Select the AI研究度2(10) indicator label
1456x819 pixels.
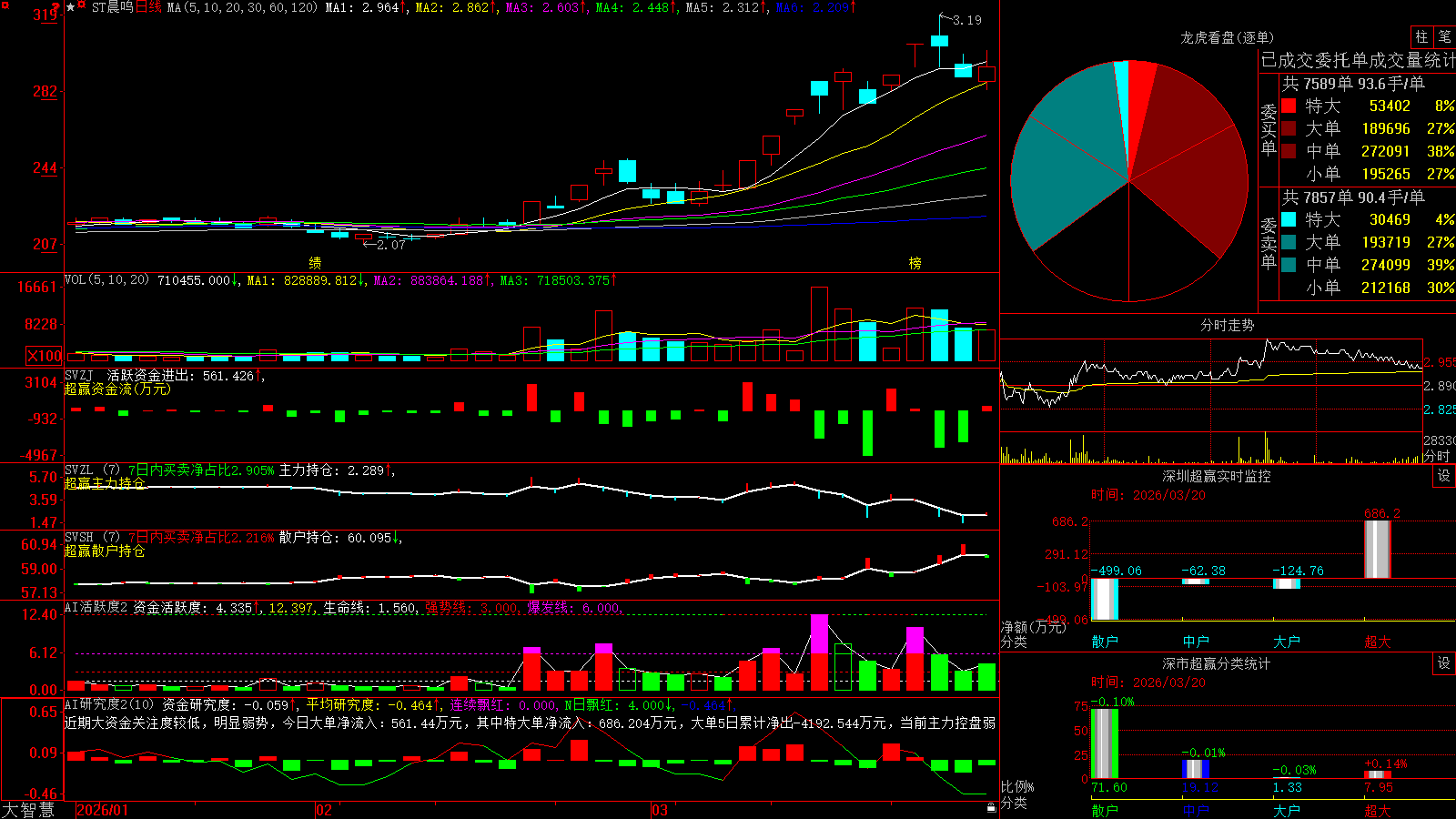[109, 704]
